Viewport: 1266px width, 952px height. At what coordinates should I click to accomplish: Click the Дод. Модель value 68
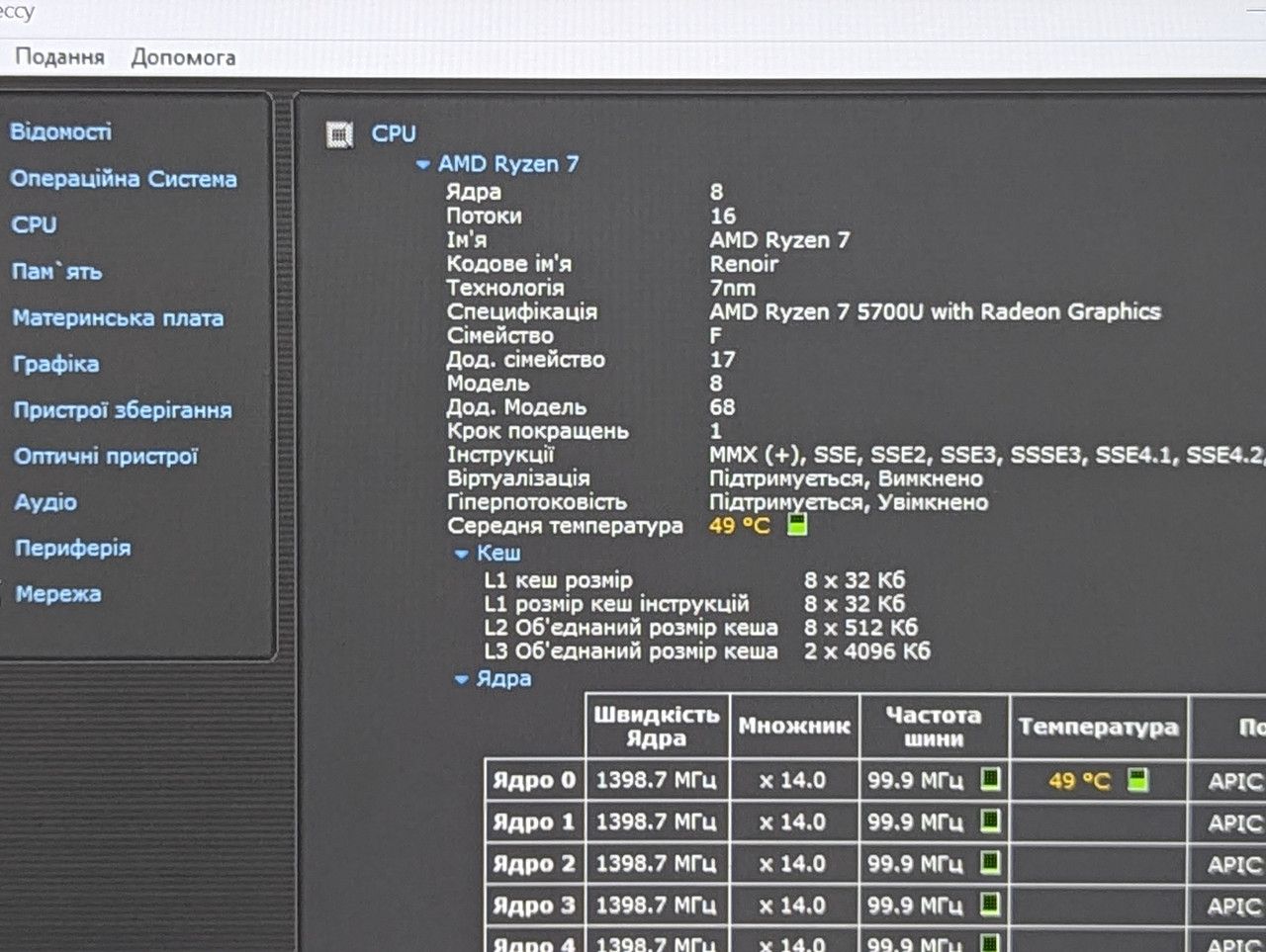(722, 406)
